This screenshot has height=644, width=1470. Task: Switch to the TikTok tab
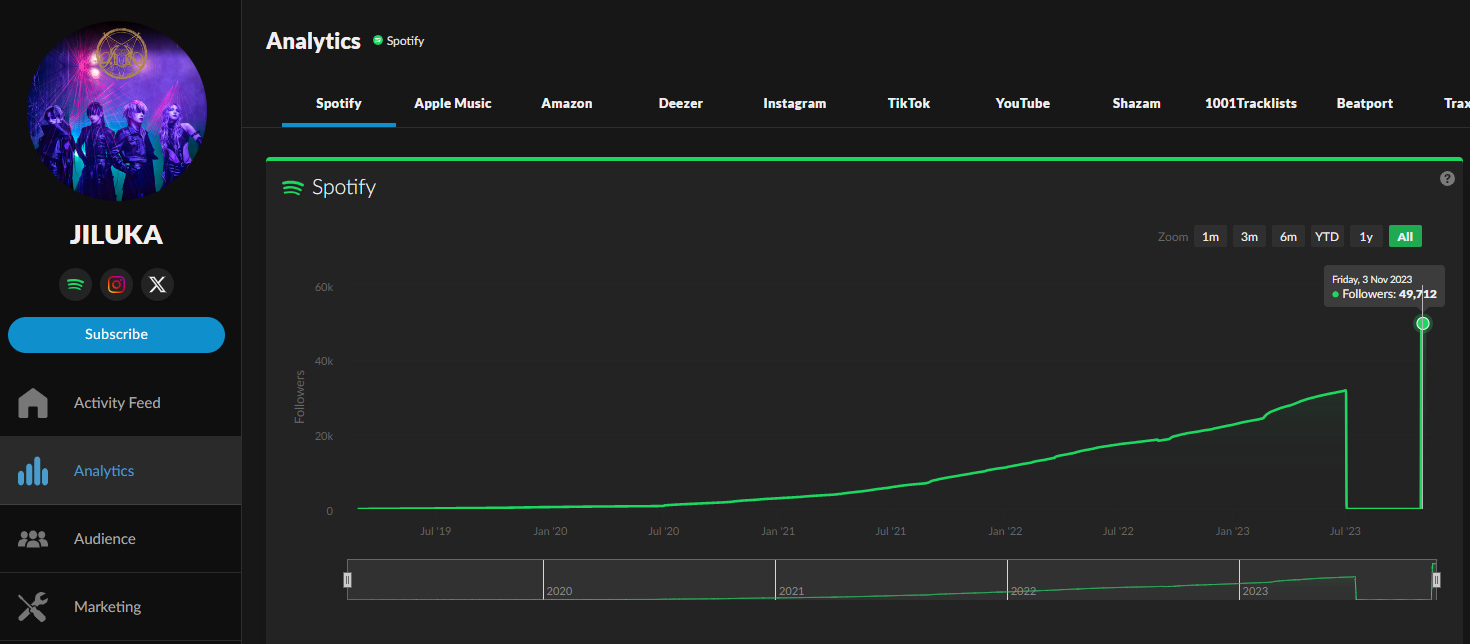coord(909,103)
